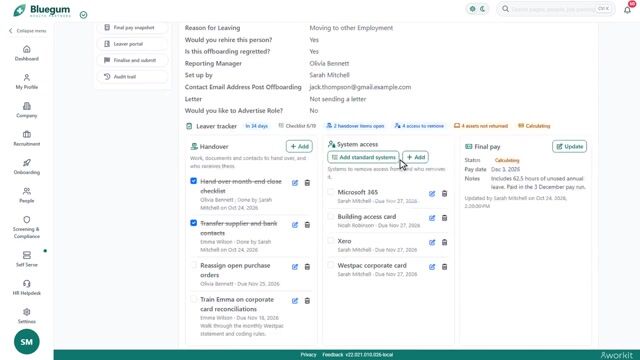
Task: Click the Calculating status badge in tracker
Action: (x=534, y=126)
